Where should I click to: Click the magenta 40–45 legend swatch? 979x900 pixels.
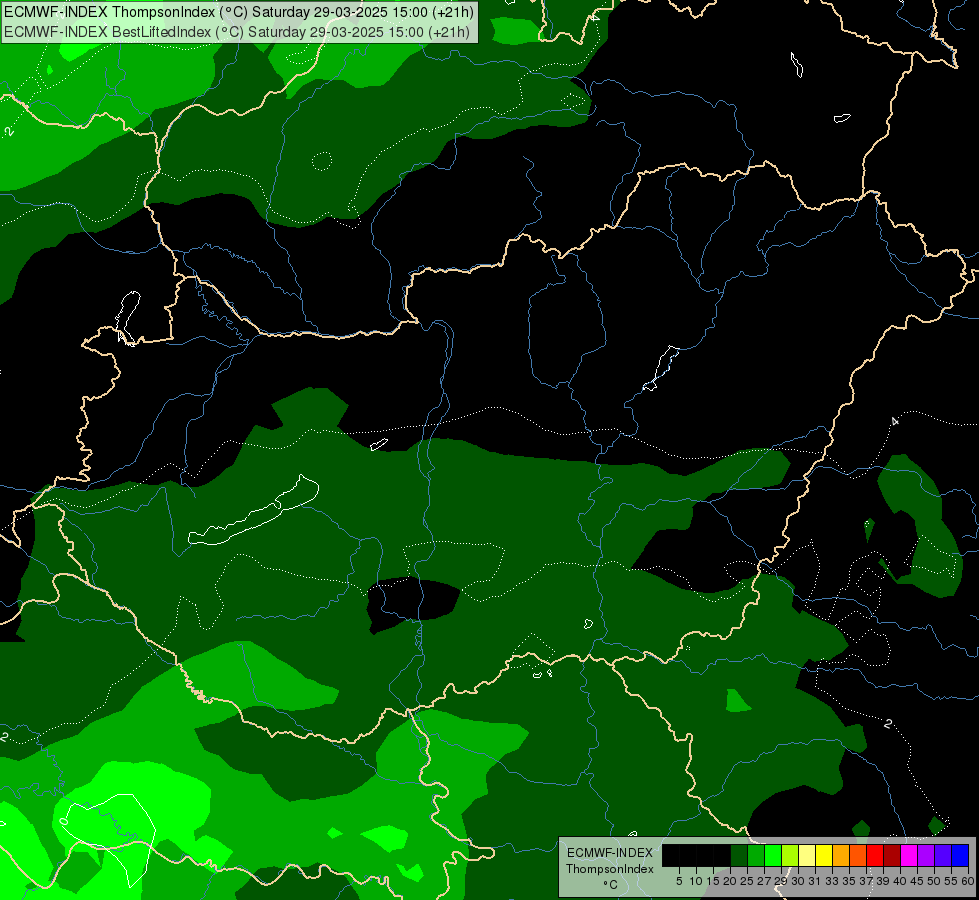909,855
